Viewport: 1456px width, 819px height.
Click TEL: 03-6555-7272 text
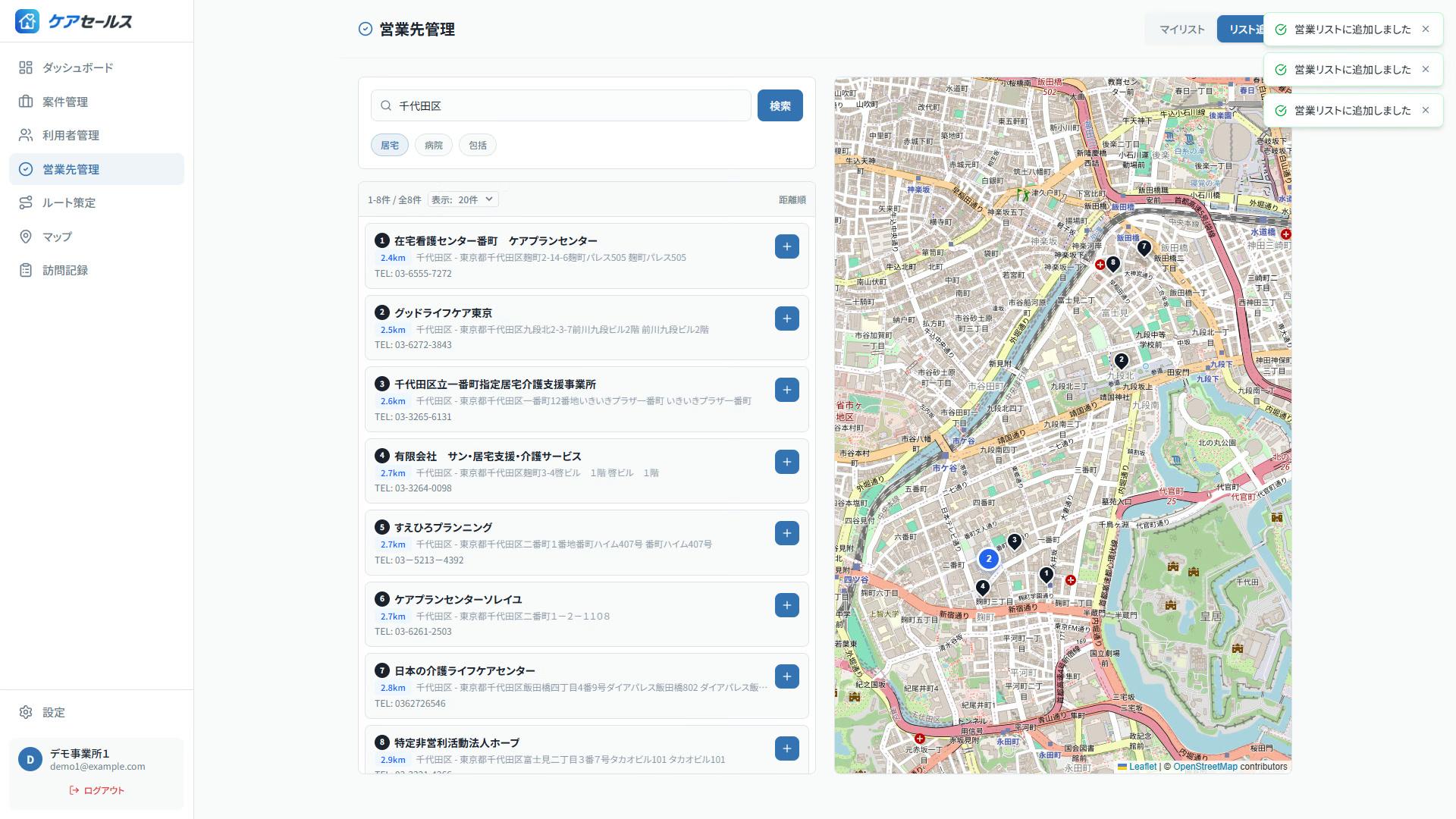pos(413,274)
